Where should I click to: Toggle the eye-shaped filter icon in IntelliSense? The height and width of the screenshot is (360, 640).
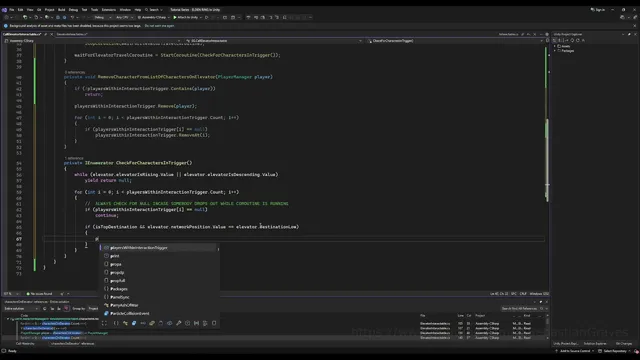coord(169,323)
